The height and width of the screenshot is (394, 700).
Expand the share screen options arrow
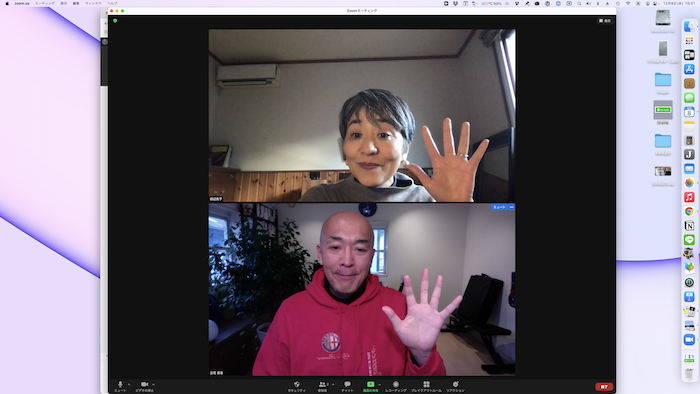point(379,384)
